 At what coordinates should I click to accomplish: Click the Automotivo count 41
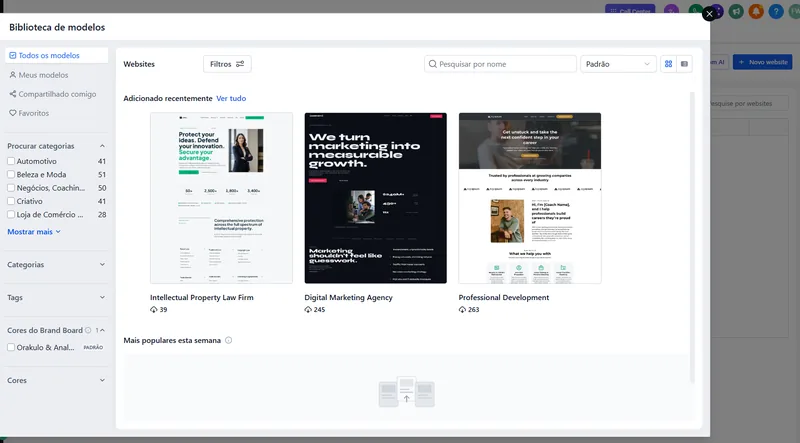(x=102, y=161)
